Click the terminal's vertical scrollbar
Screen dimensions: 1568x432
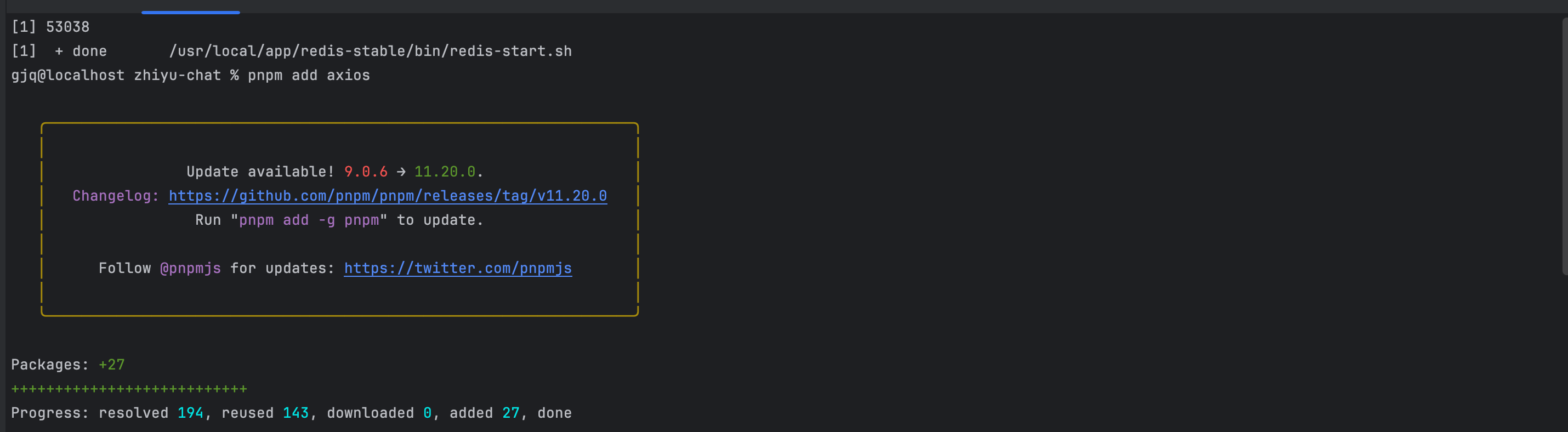click(x=1564, y=146)
